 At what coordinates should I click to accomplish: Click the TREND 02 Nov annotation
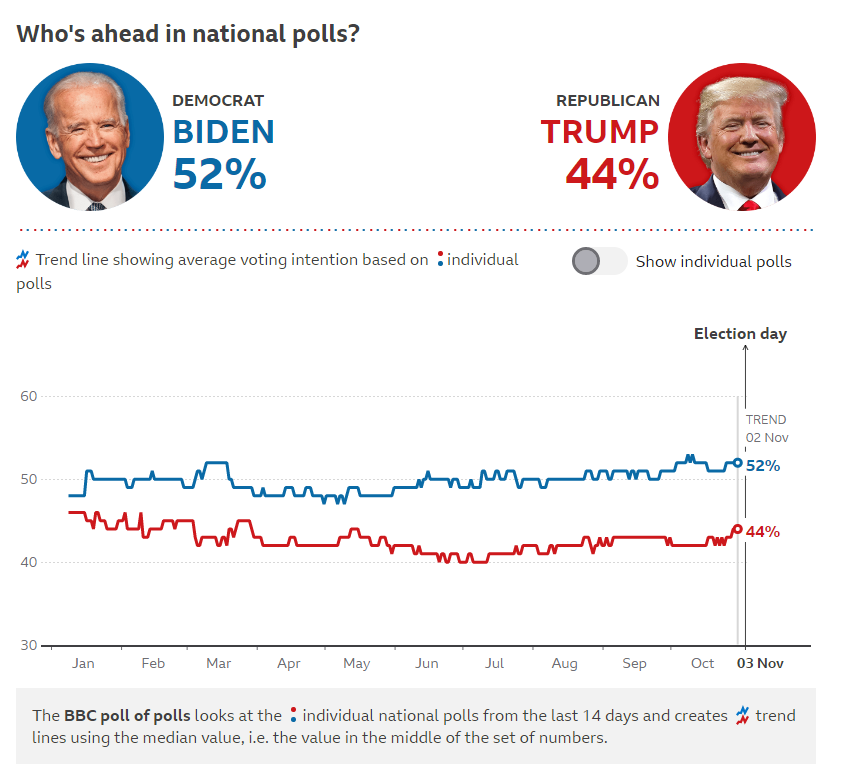(767, 429)
